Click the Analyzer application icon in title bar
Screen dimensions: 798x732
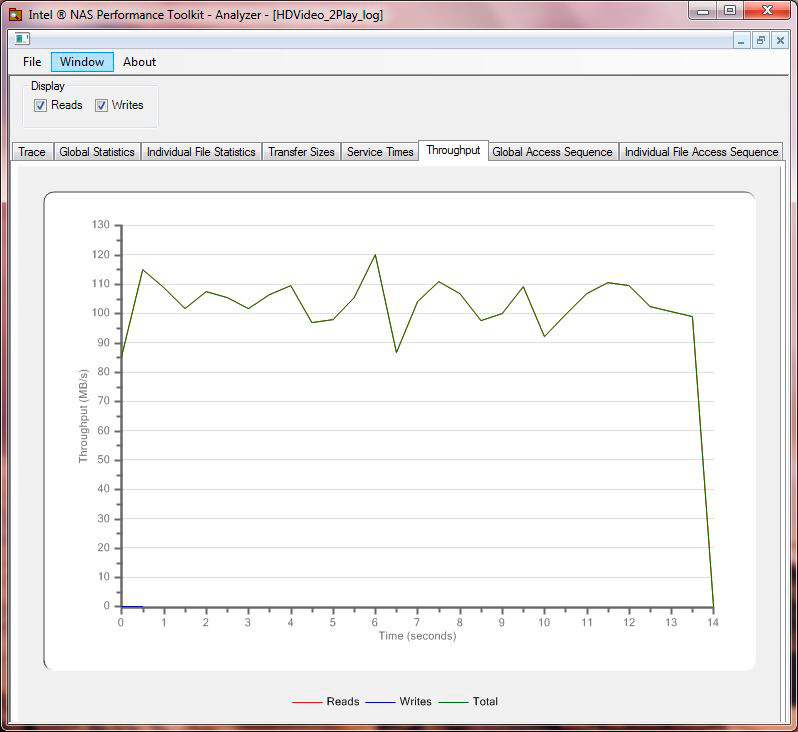pyautogui.click(x=16, y=14)
